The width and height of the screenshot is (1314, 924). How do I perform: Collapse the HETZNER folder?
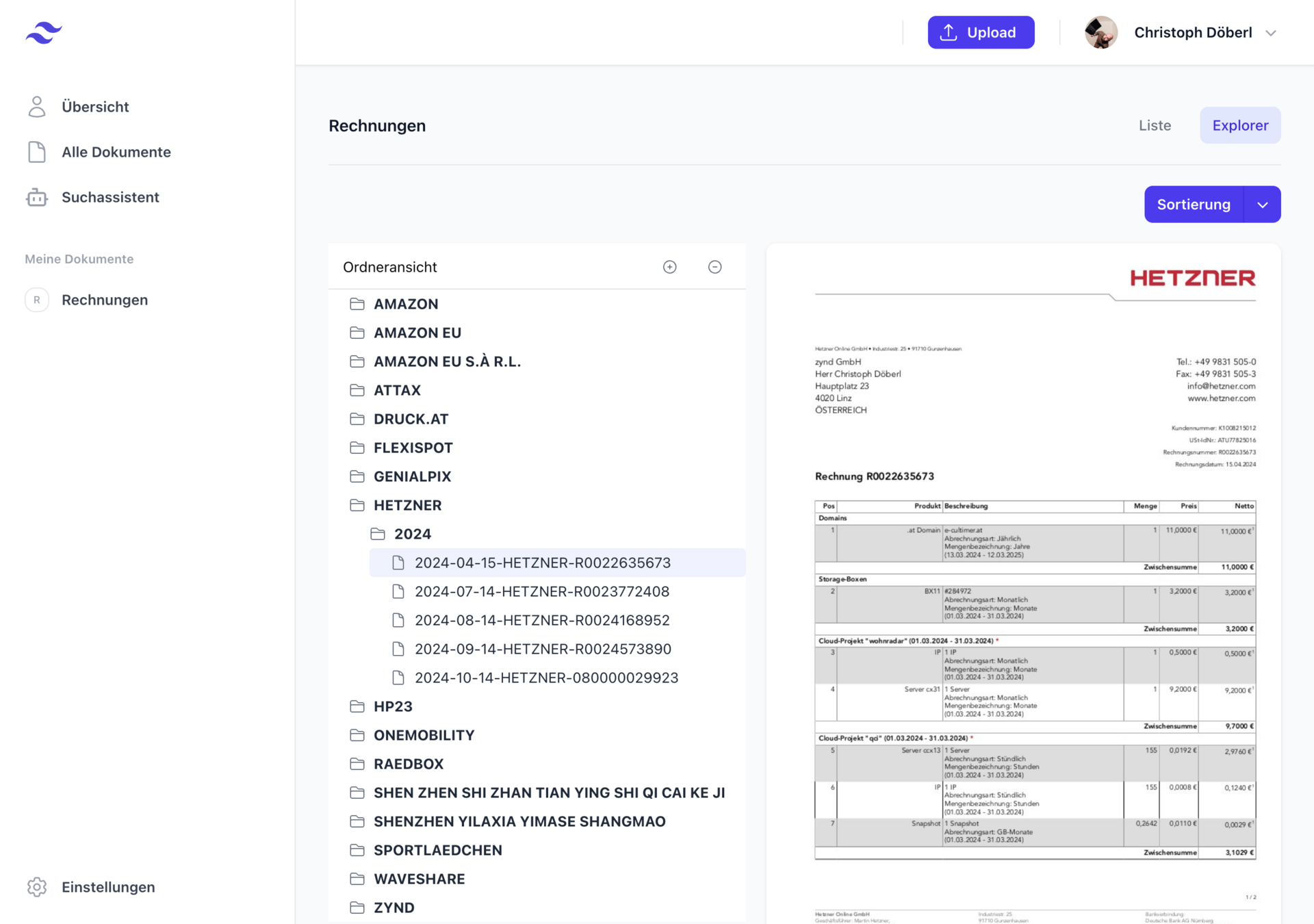(x=407, y=505)
